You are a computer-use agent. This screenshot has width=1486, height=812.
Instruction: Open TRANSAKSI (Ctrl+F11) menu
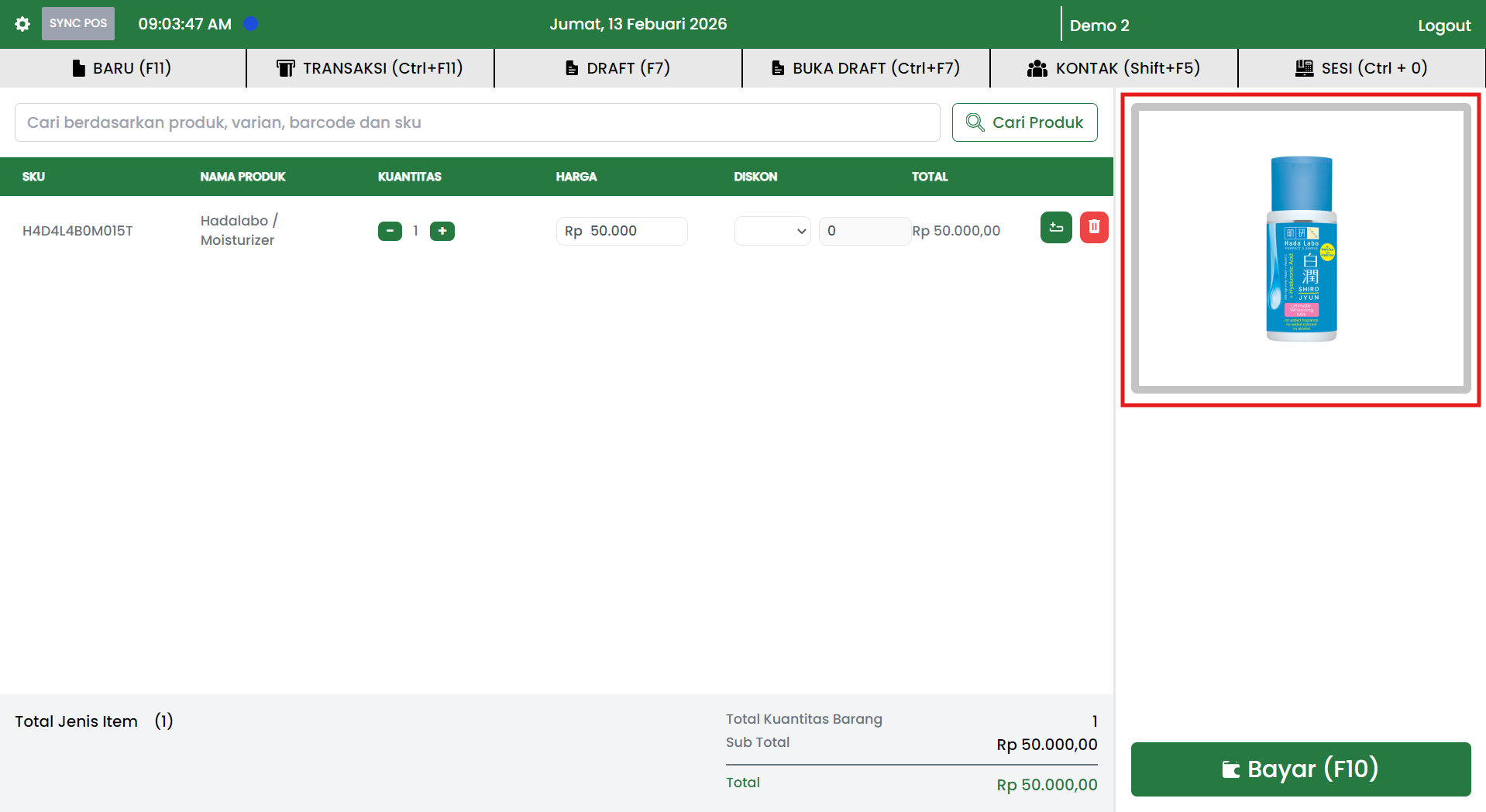pyautogui.click(x=370, y=68)
